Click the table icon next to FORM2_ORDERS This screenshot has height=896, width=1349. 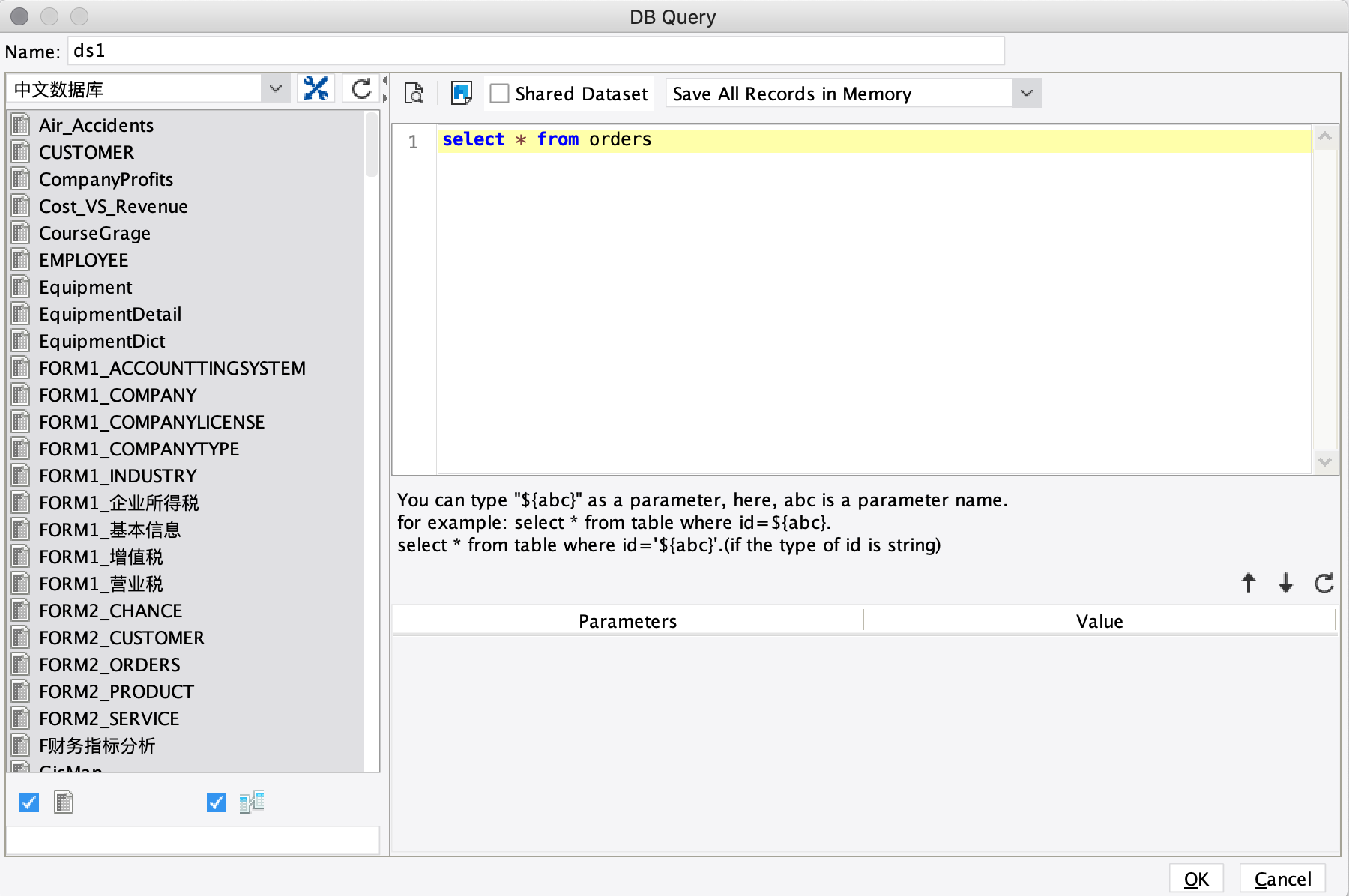(21, 665)
